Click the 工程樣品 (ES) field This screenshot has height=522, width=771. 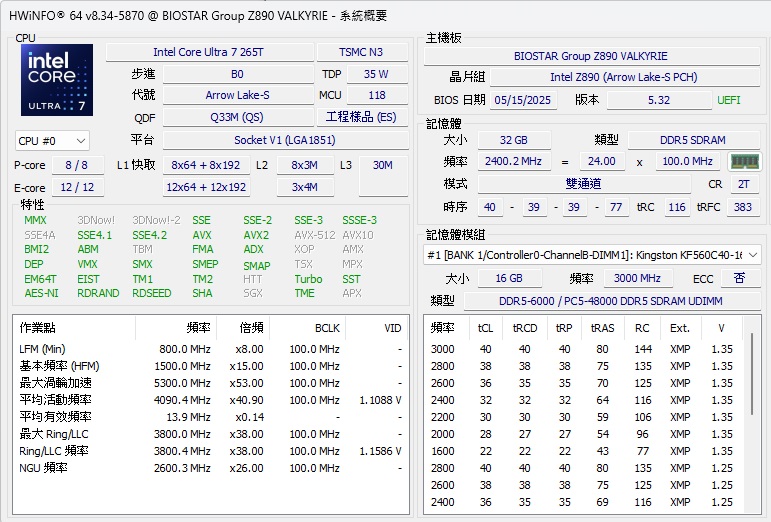click(x=361, y=117)
